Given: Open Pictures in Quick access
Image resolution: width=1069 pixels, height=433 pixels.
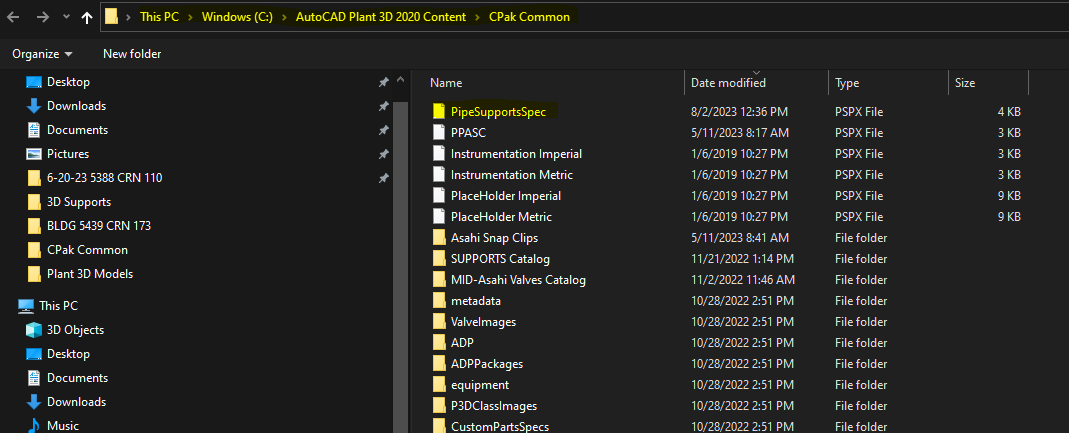Looking at the screenshot, I should (67, 153).
